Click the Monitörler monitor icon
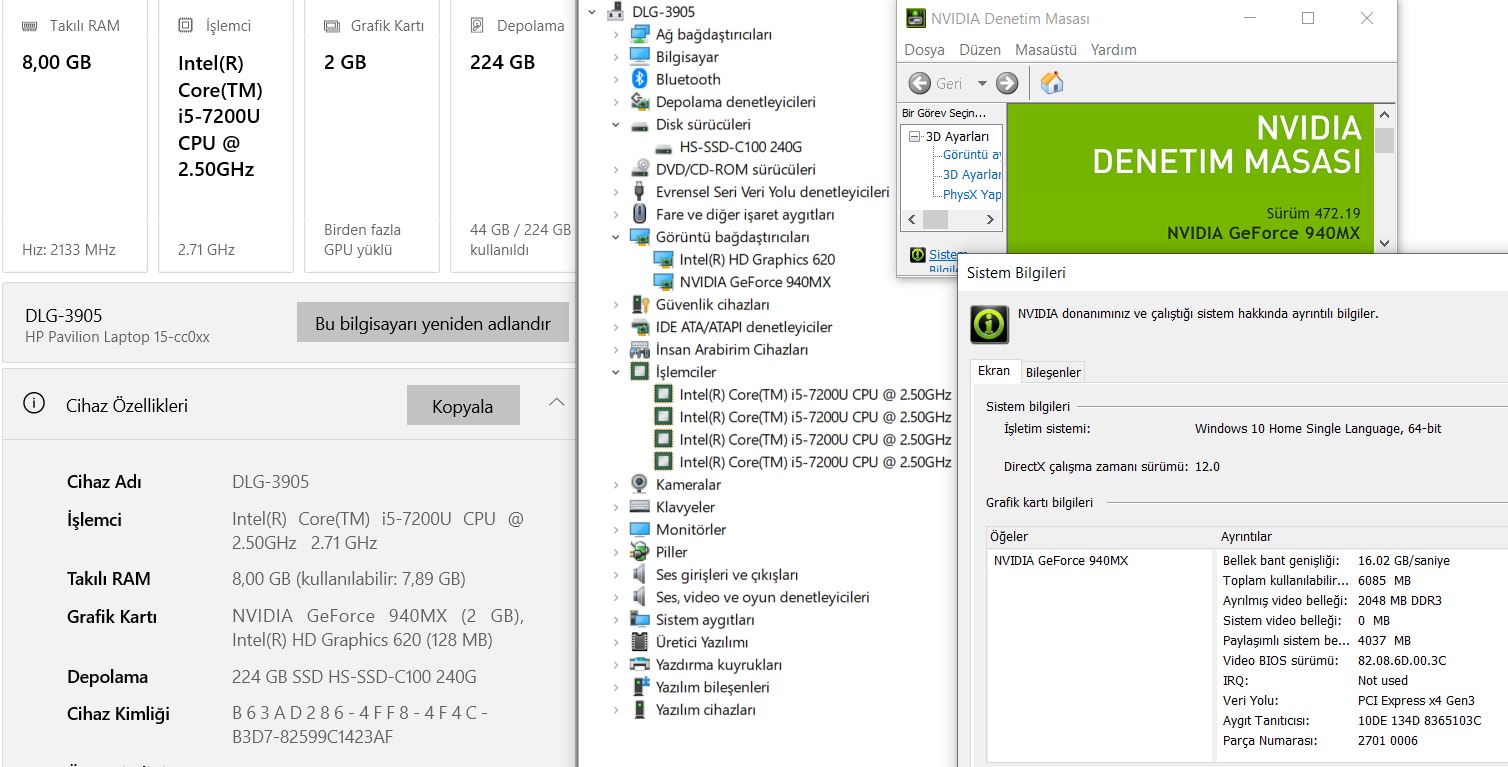Image resolution: width=1508 pixels, height=767 pixels. (640, 529)
